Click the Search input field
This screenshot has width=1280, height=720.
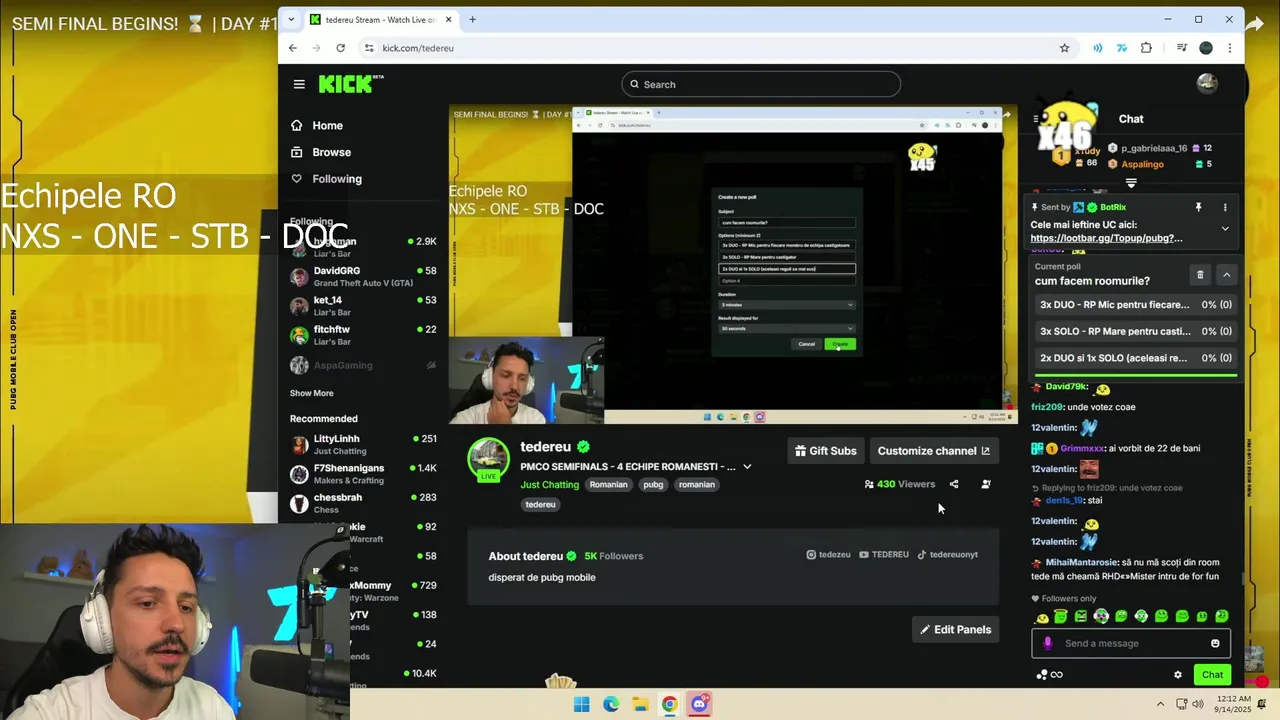coord(760,84)
